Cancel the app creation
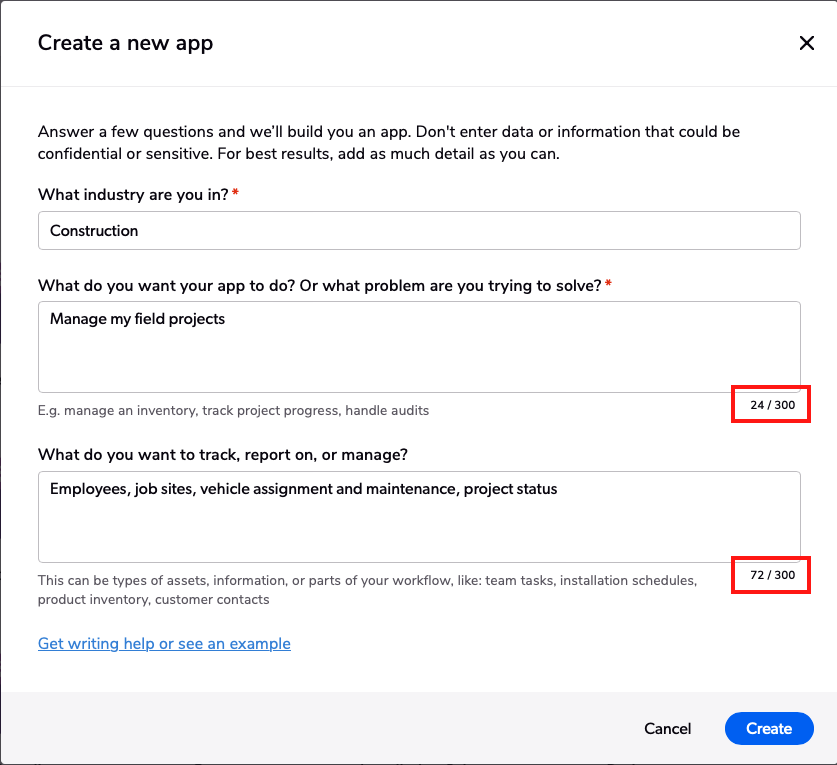 pyautogui.click(x=667, y=729)
